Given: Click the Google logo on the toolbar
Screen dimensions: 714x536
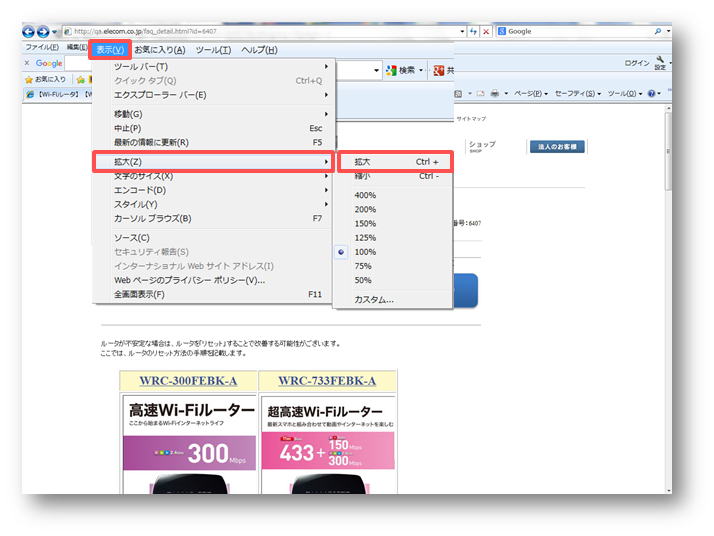Looking at the screenshot, I should click(49, 63).
